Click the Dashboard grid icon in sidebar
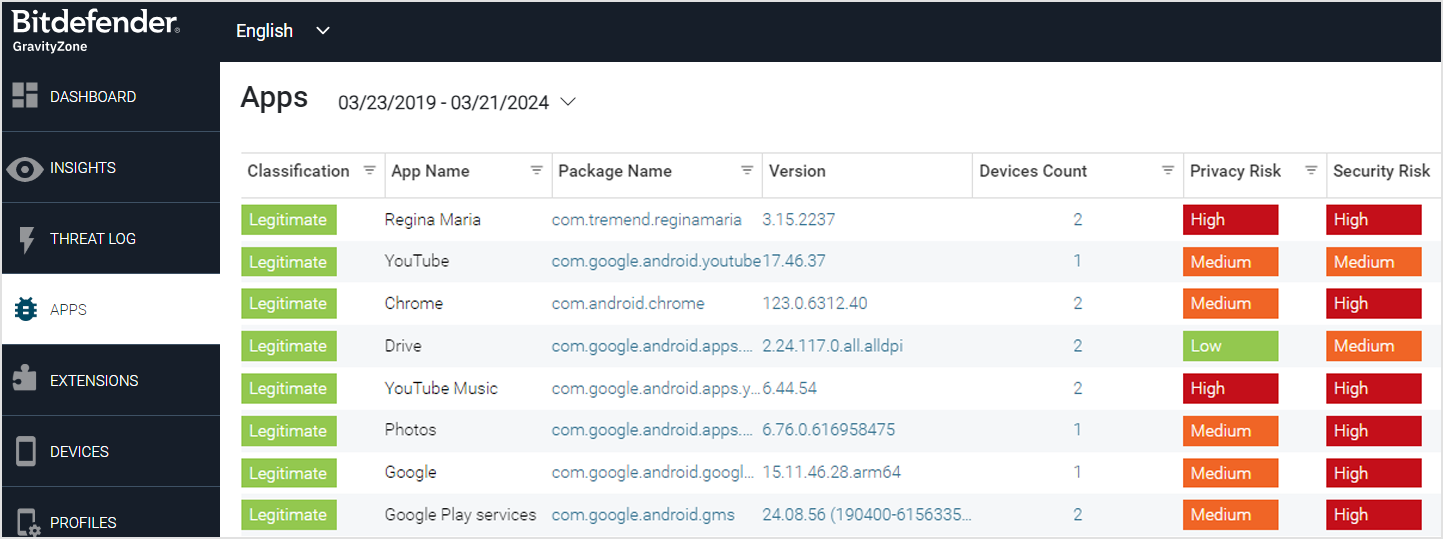 (25, 96)
